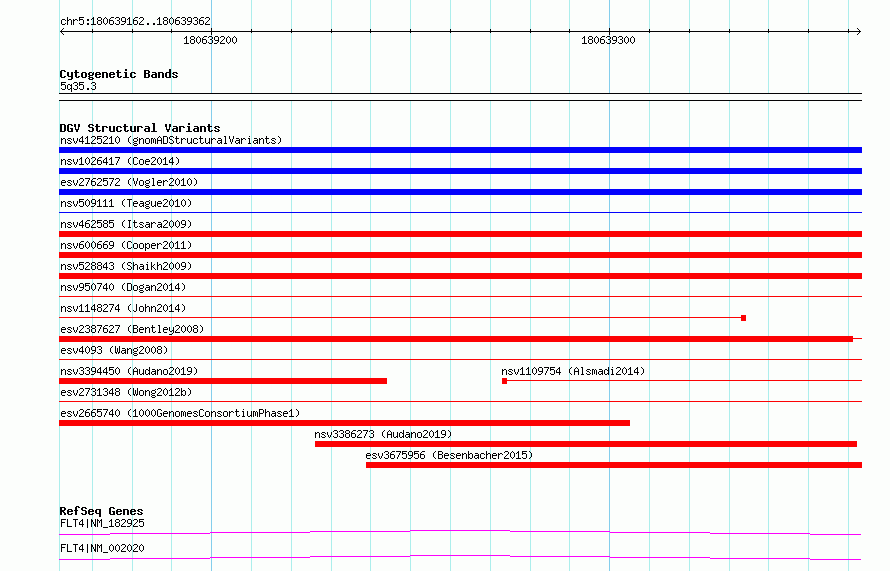Select the red nsv462585 Itsara2009 bar

pos(460,234)
